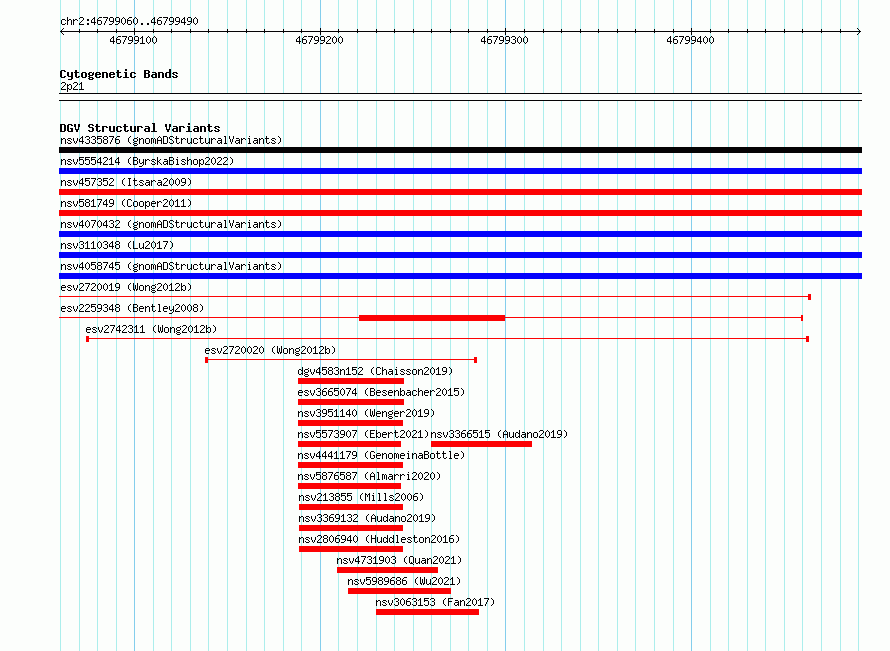Click the red bar under nsv5573907
Image resolution: width=890 pixels, height=651 pixels.
pos(350,444)
